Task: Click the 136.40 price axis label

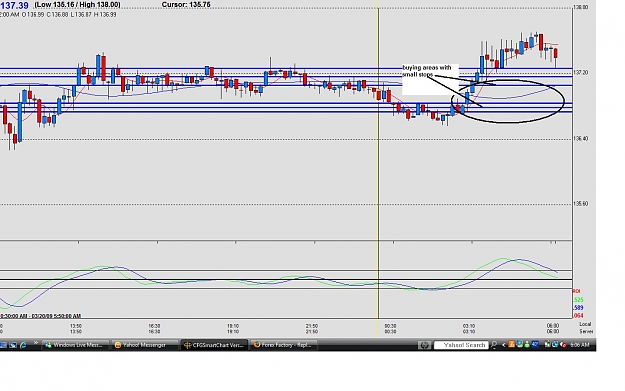Action: pyautogui.click(x=580, y=139)
